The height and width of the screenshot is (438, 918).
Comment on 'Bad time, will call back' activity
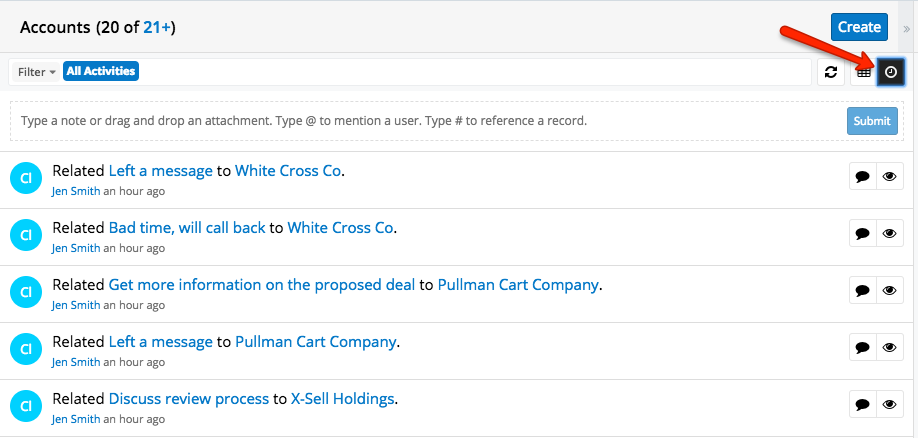click(x=862, y=234)
